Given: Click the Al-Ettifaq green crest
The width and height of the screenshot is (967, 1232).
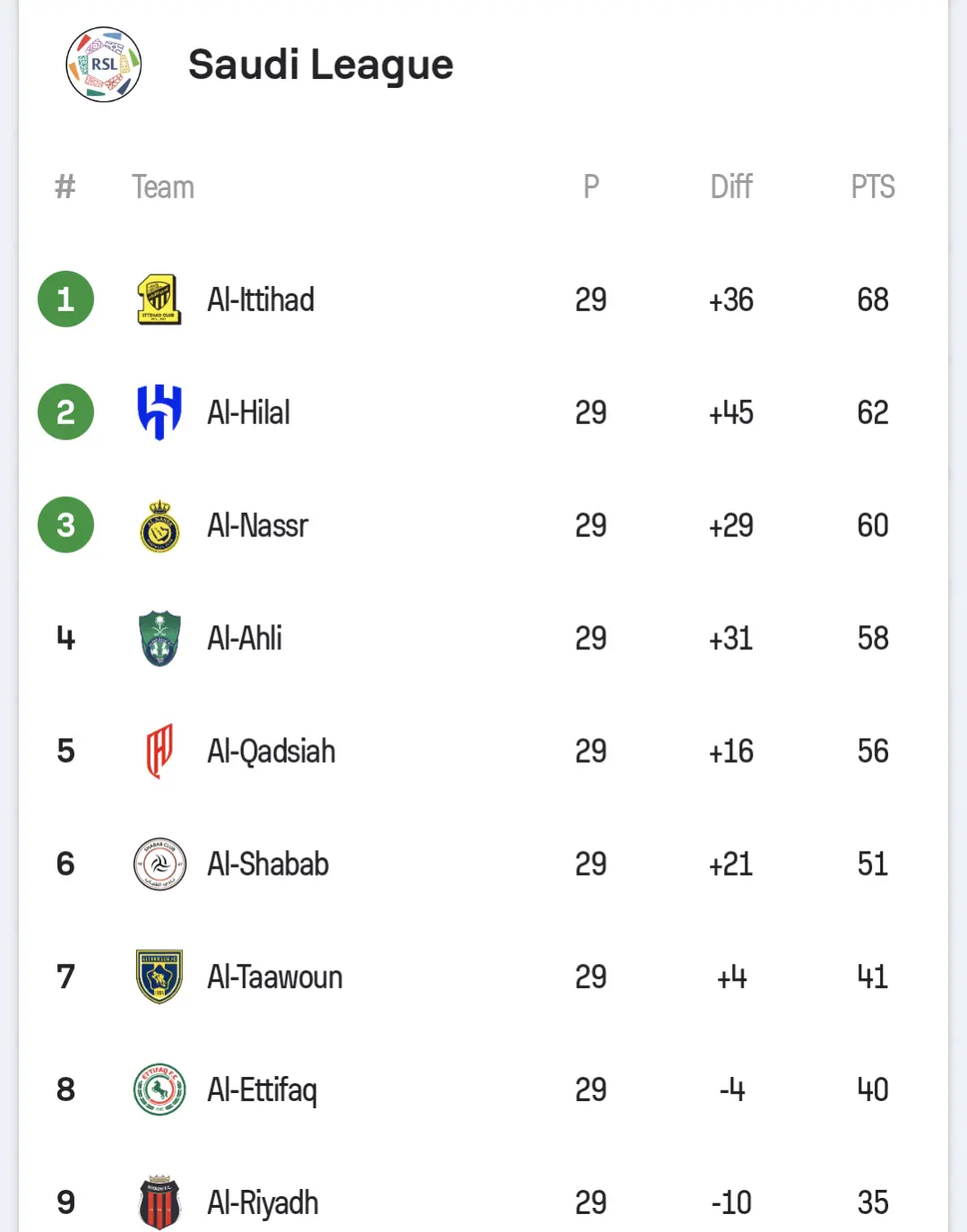Looking at the screenshot, I should pos(160,1089).
